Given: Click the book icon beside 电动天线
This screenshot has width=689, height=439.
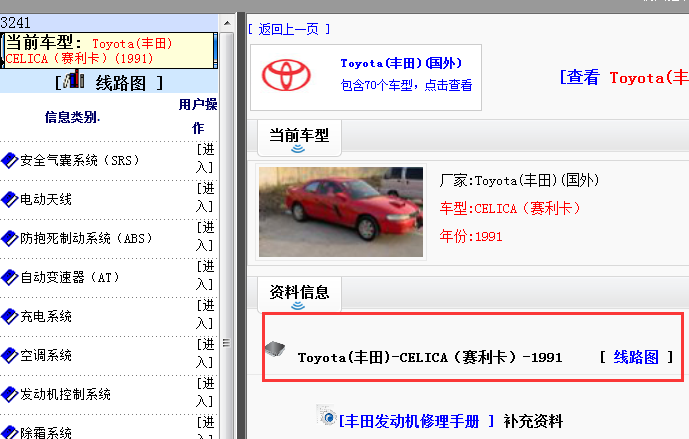Looking at the screenshot, I should [x=9, y=200].
